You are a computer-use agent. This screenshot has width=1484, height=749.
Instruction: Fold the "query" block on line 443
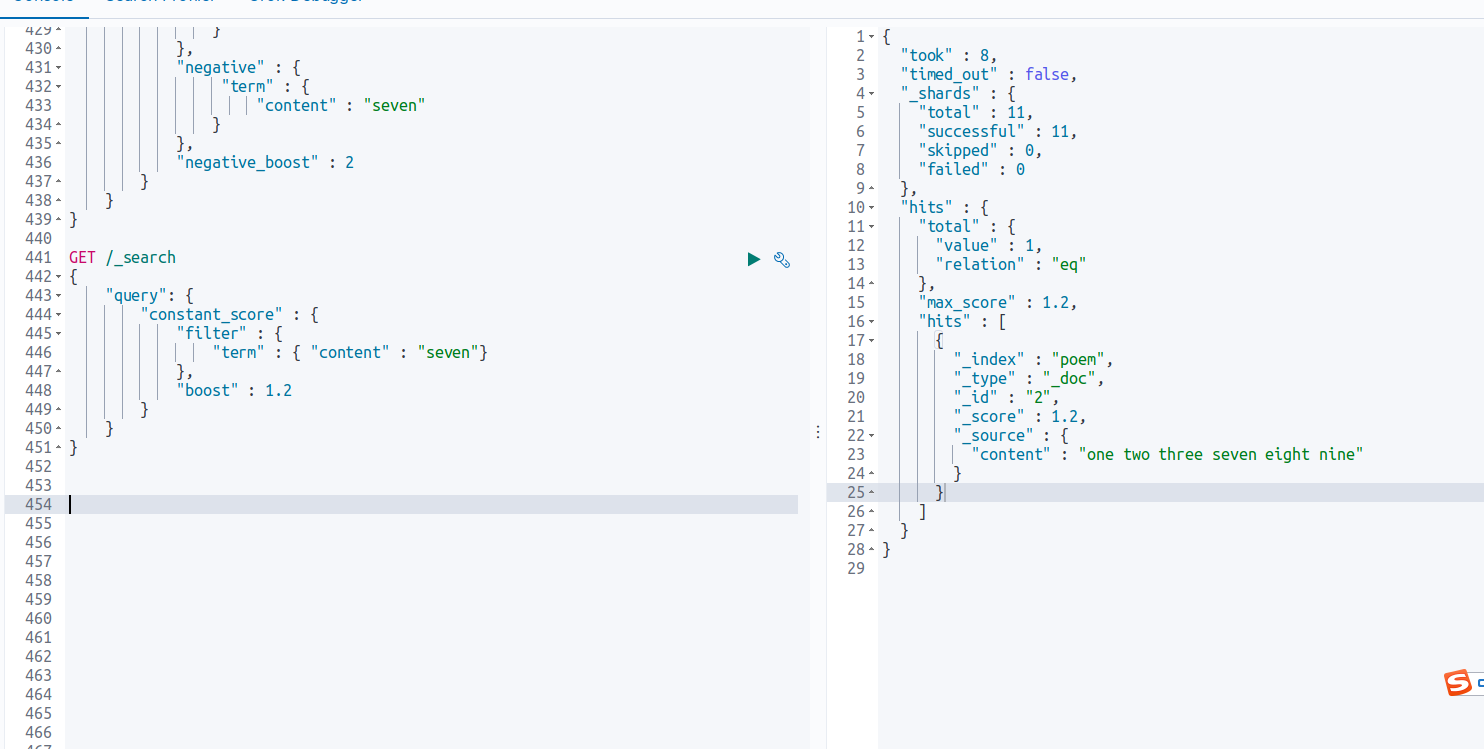[59, 296]
